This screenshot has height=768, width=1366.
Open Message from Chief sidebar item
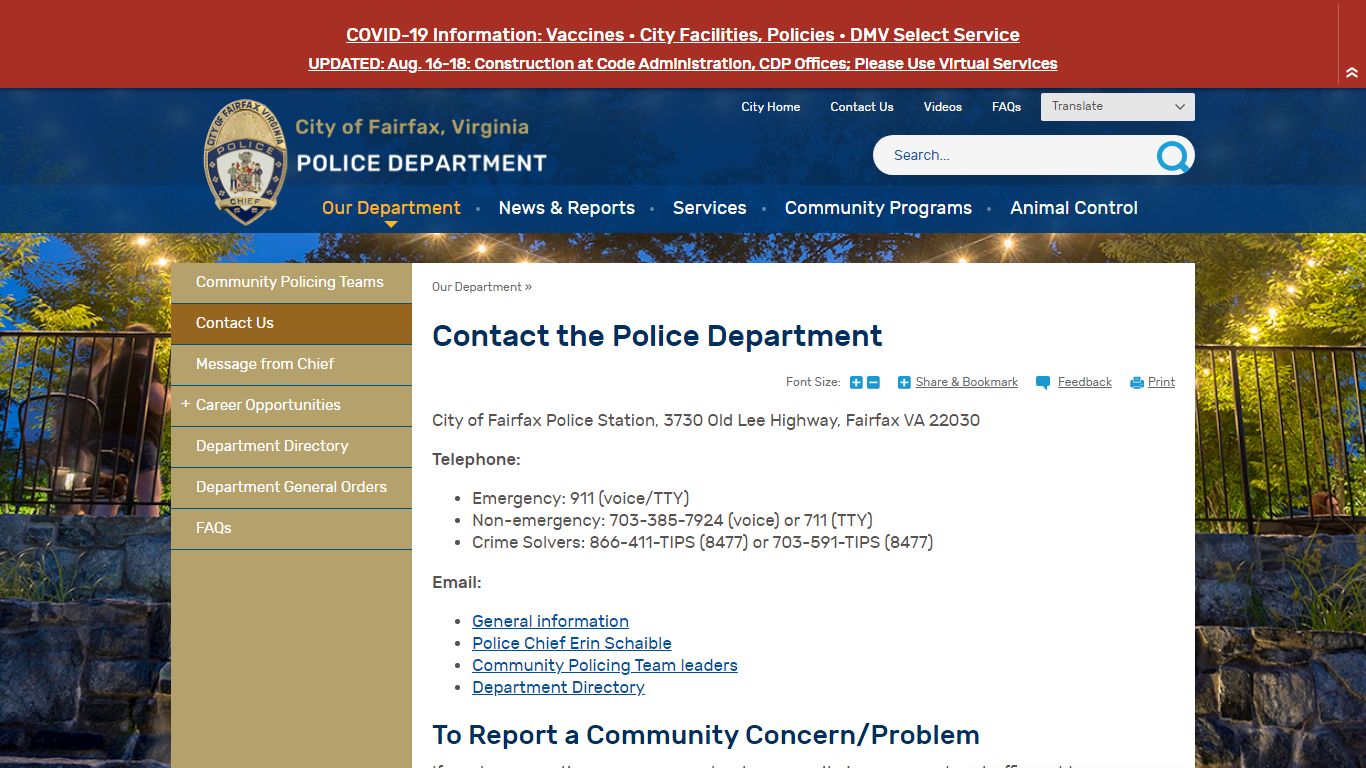click(x=291, y=364)
